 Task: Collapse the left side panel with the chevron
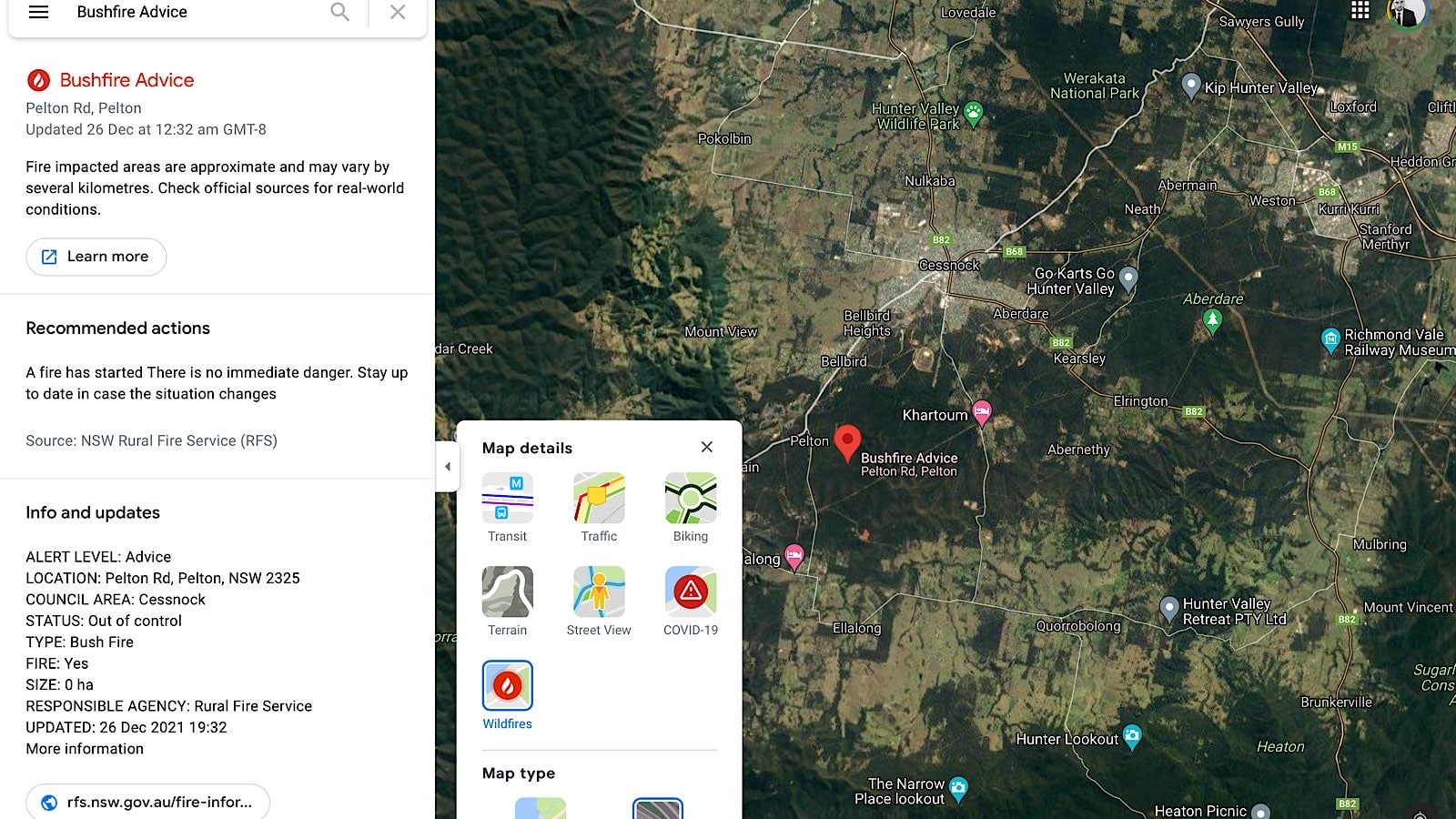448,466
